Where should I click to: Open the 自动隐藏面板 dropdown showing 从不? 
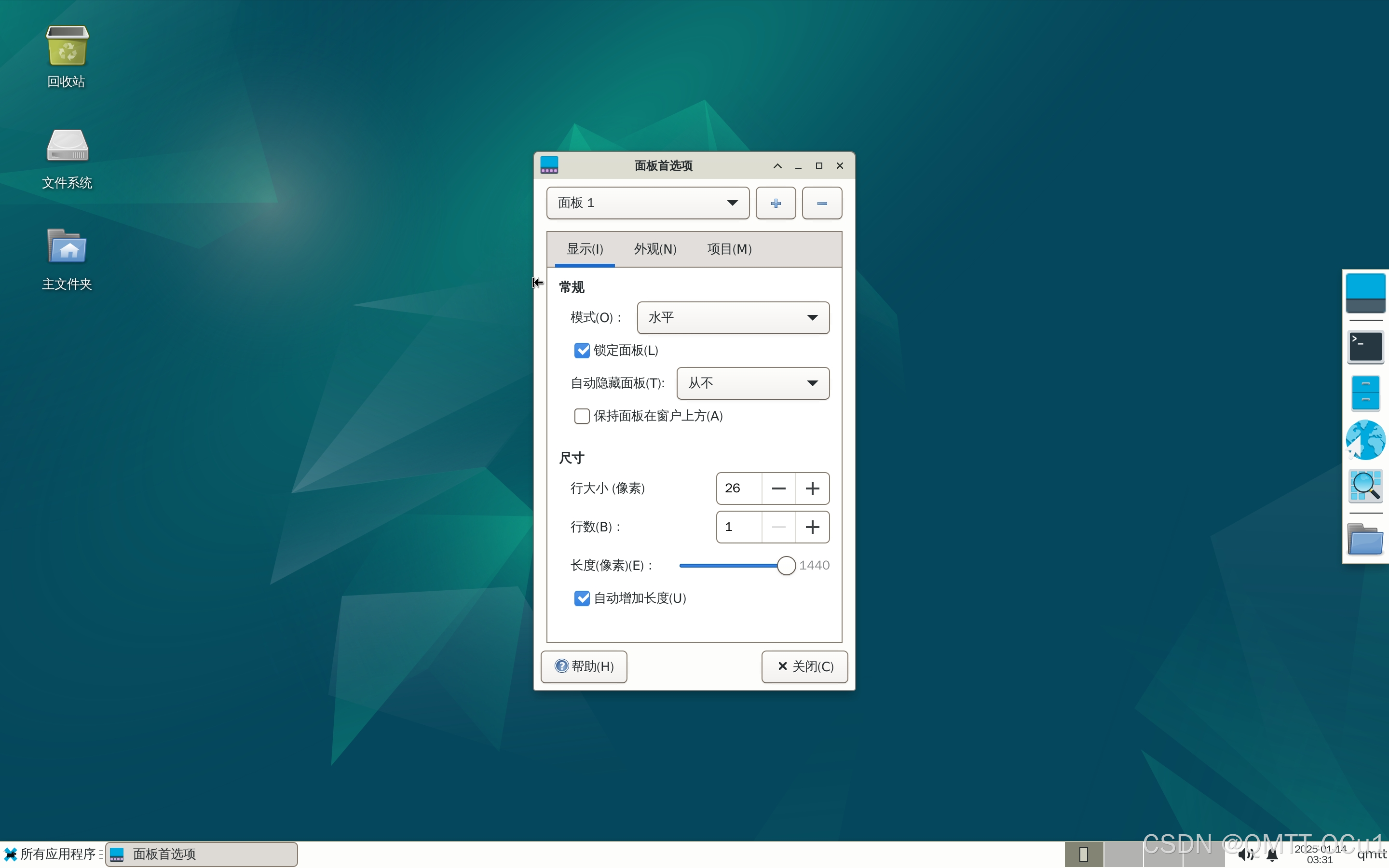point(752,383)
